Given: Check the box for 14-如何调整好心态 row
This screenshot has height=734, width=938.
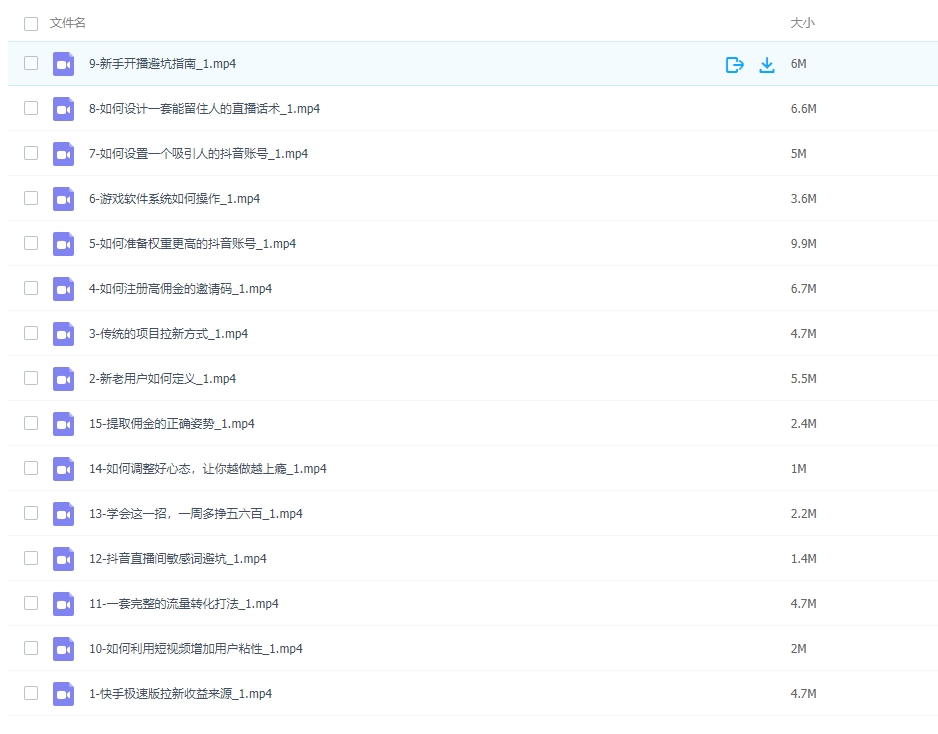Looking at the screenshot, I should coord(31,468).
